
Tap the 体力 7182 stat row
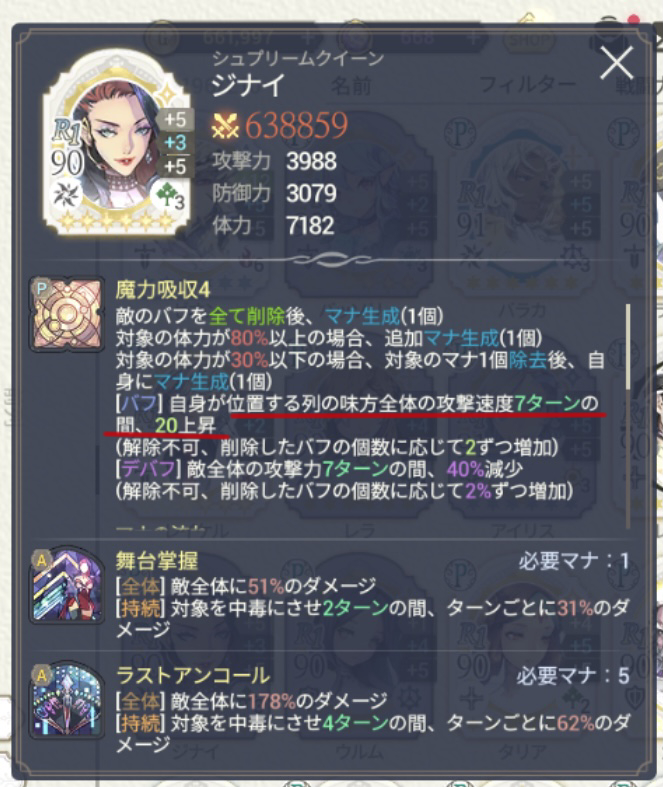click(274, 225)
